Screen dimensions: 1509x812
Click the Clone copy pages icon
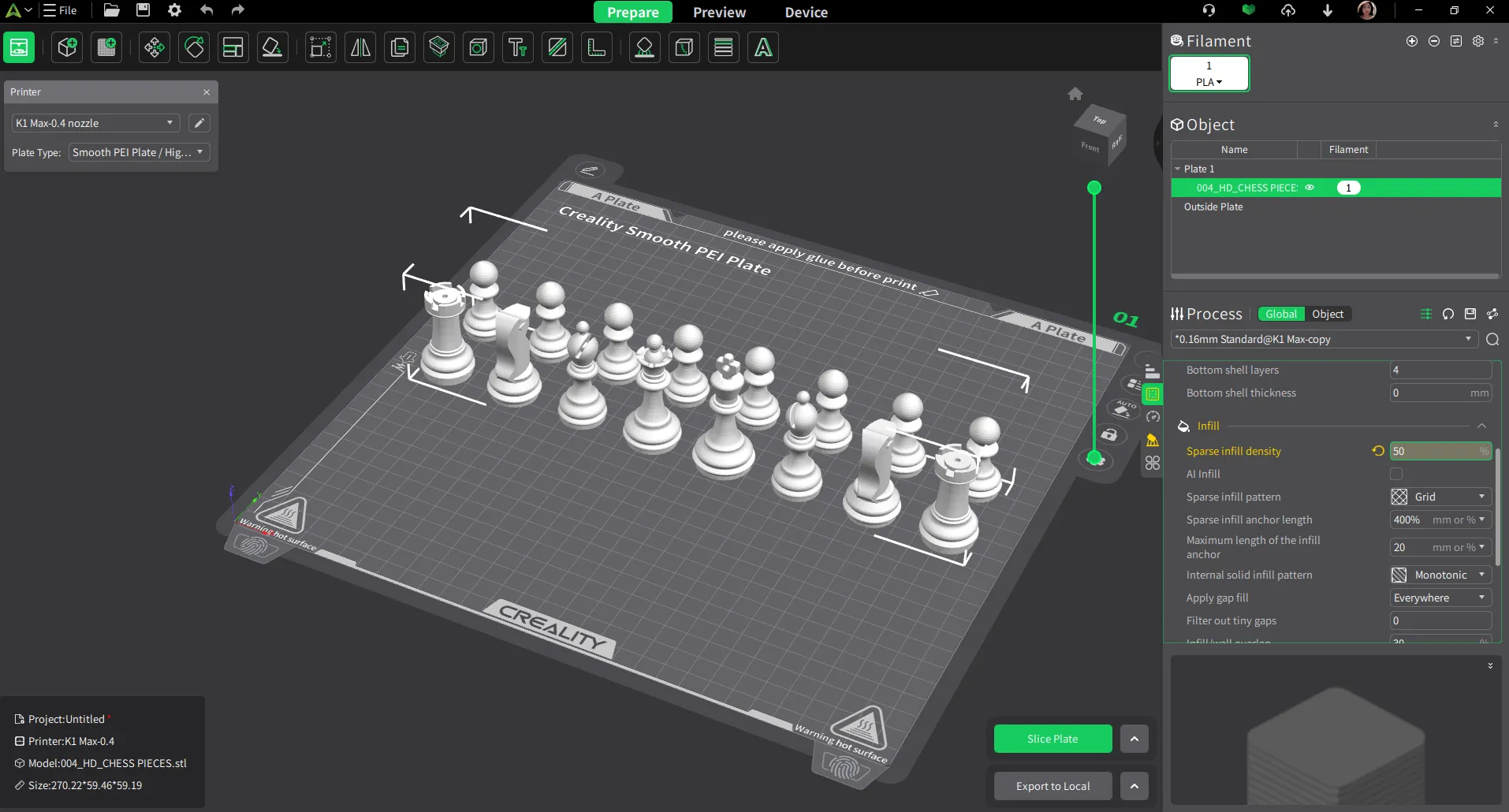(400, 47)
